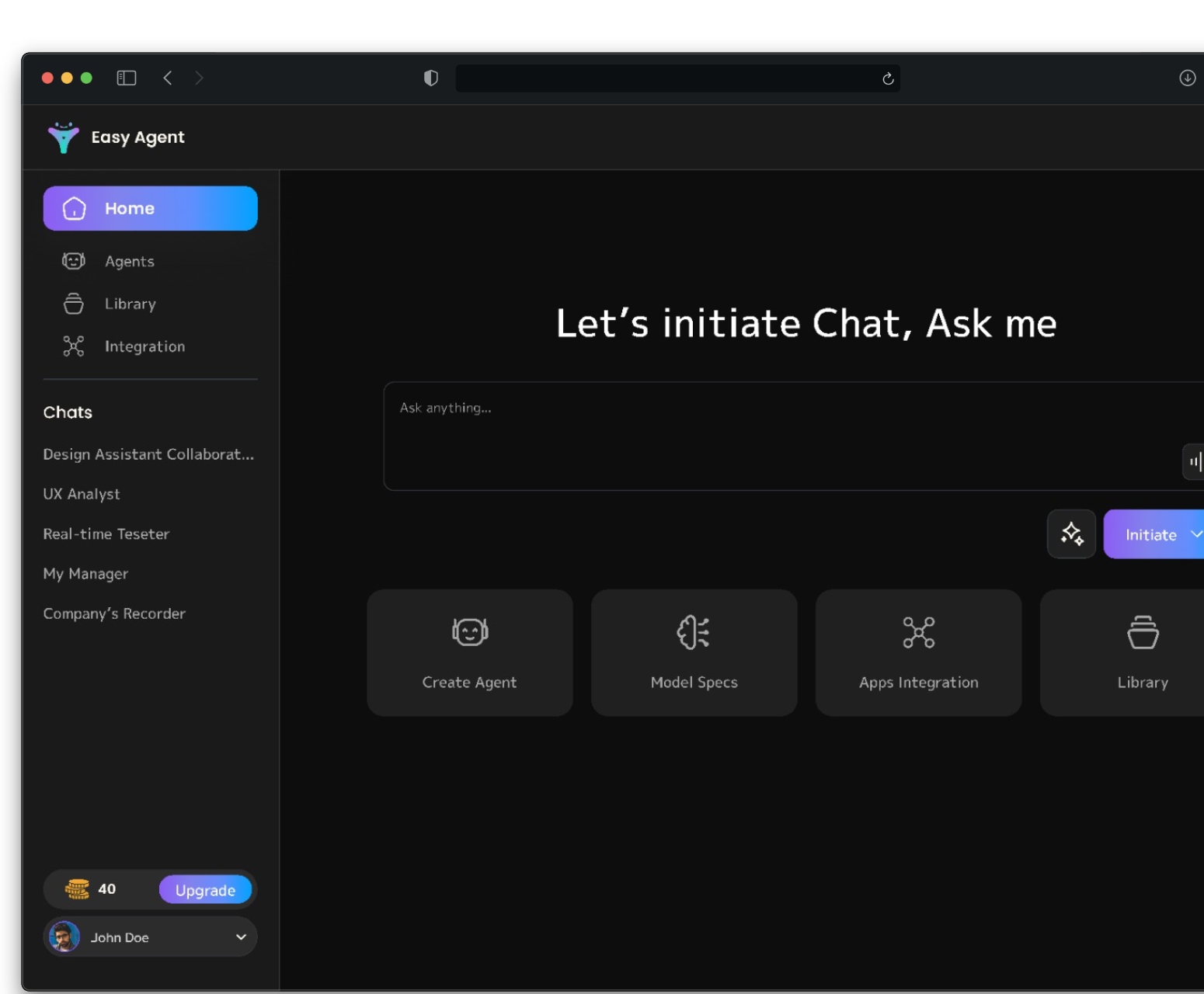Go back using the browser arrow

168,78
